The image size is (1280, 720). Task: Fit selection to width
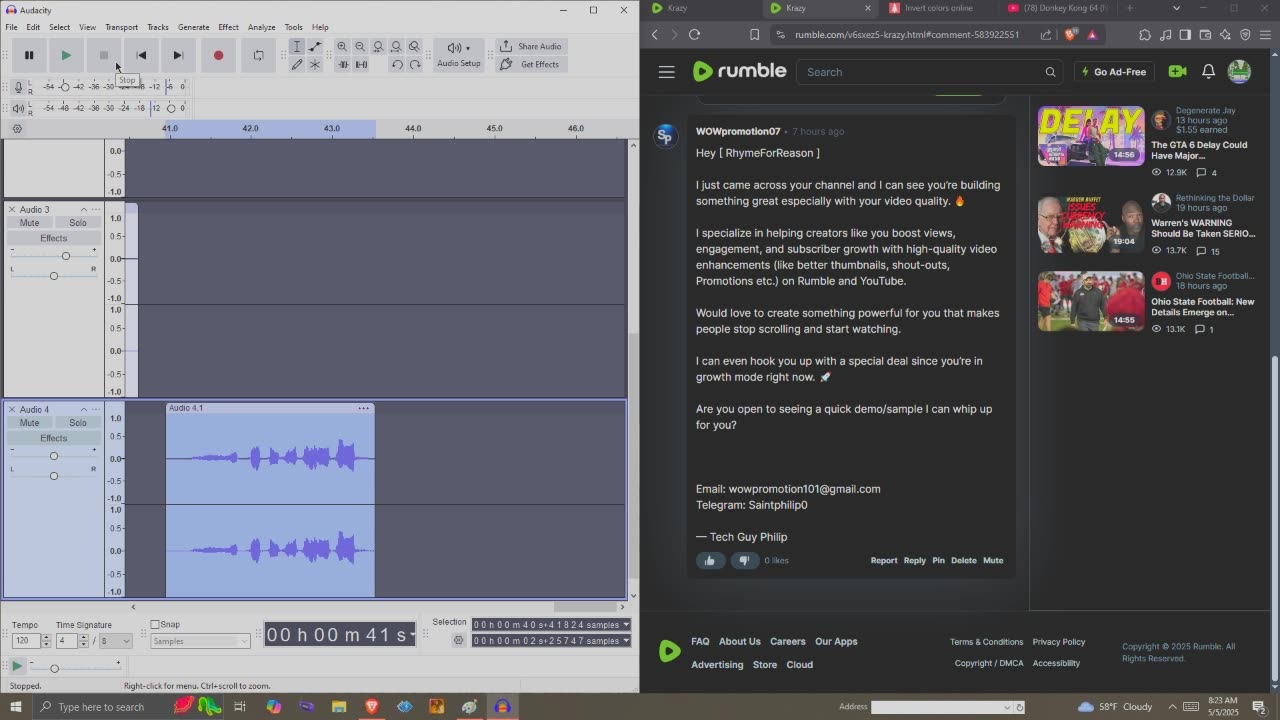tap(378, 47)
